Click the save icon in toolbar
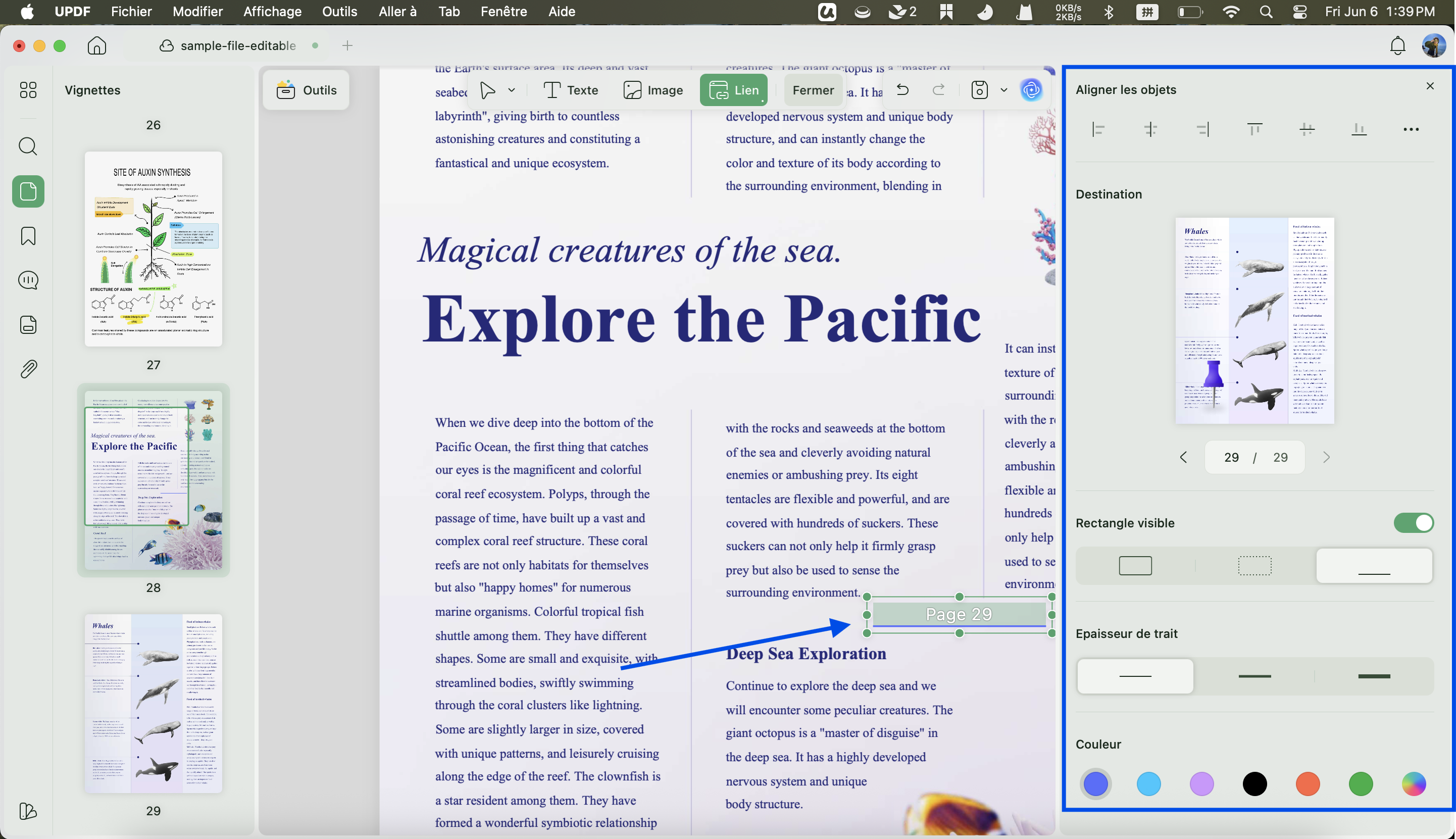This screenshot has width=1456, height=839. [980, 90]
